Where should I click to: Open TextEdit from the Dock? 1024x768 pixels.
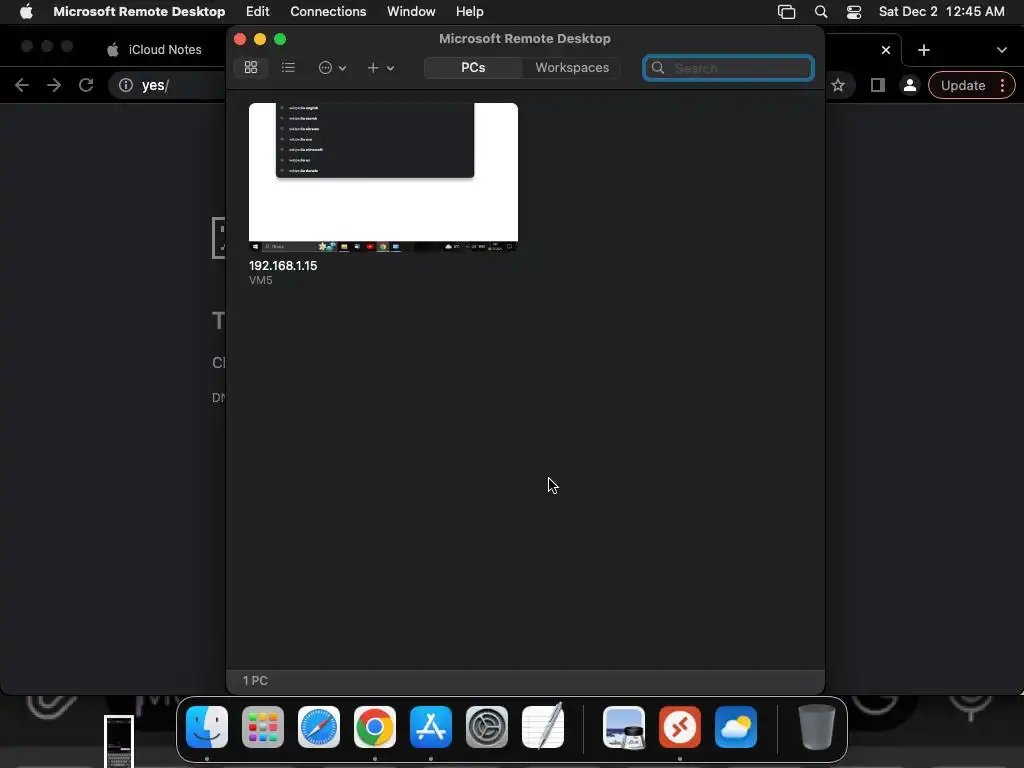[x=543, y=726]
